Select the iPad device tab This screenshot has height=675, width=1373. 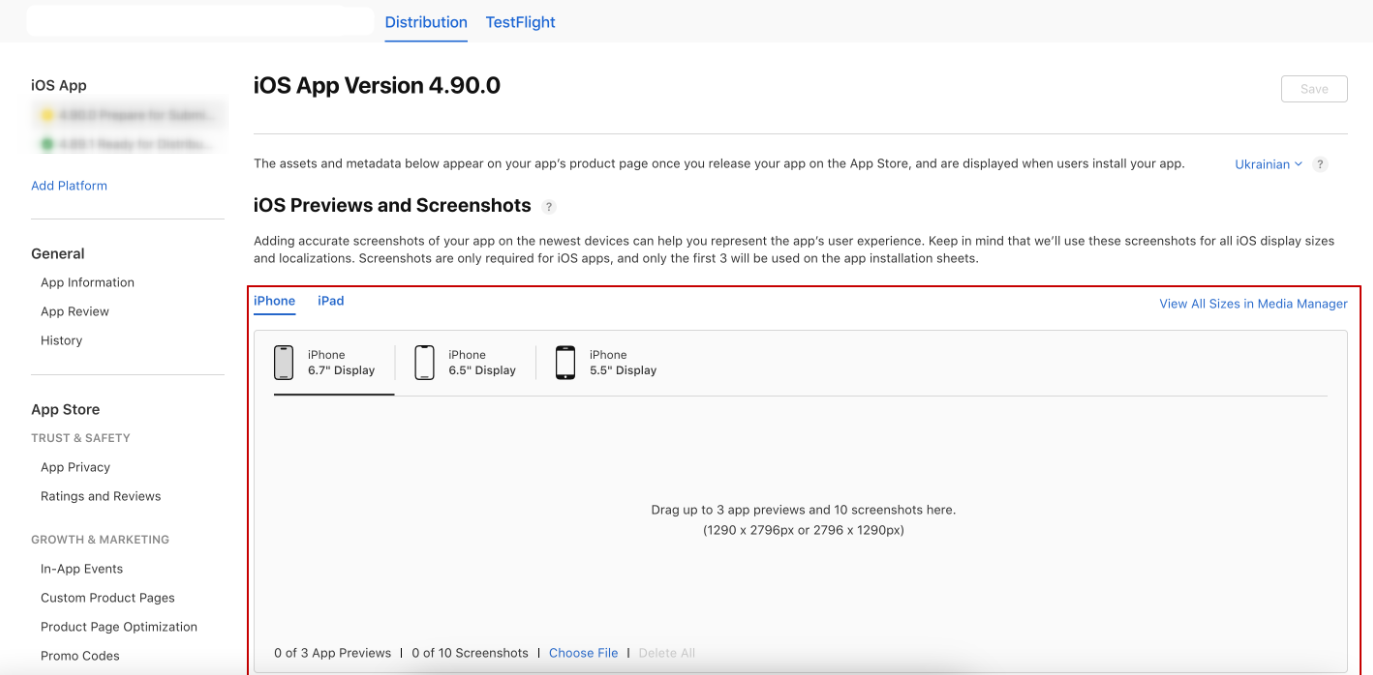331,301
